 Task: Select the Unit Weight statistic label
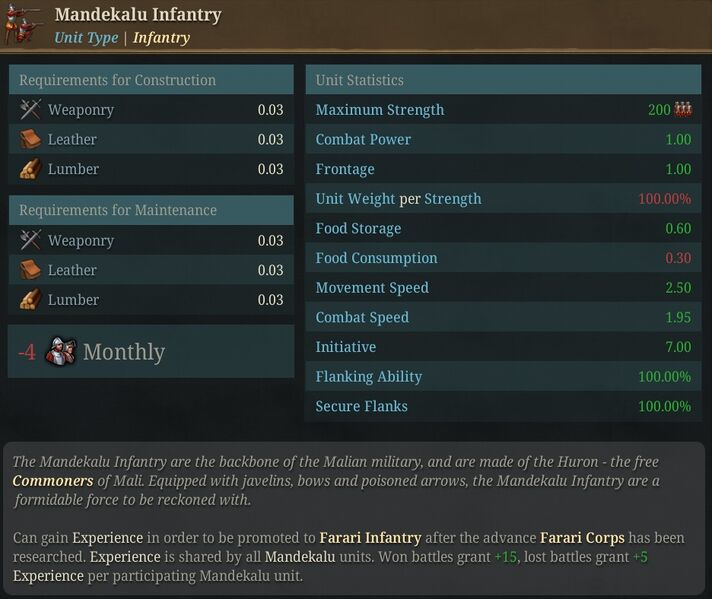398,198
